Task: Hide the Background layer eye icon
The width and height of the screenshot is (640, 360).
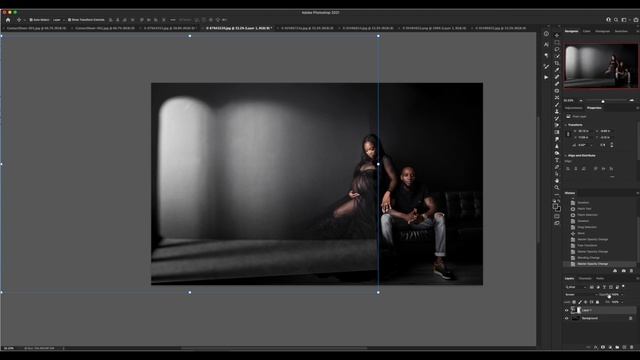Action: pyautogui.click(x=567, y=318)
